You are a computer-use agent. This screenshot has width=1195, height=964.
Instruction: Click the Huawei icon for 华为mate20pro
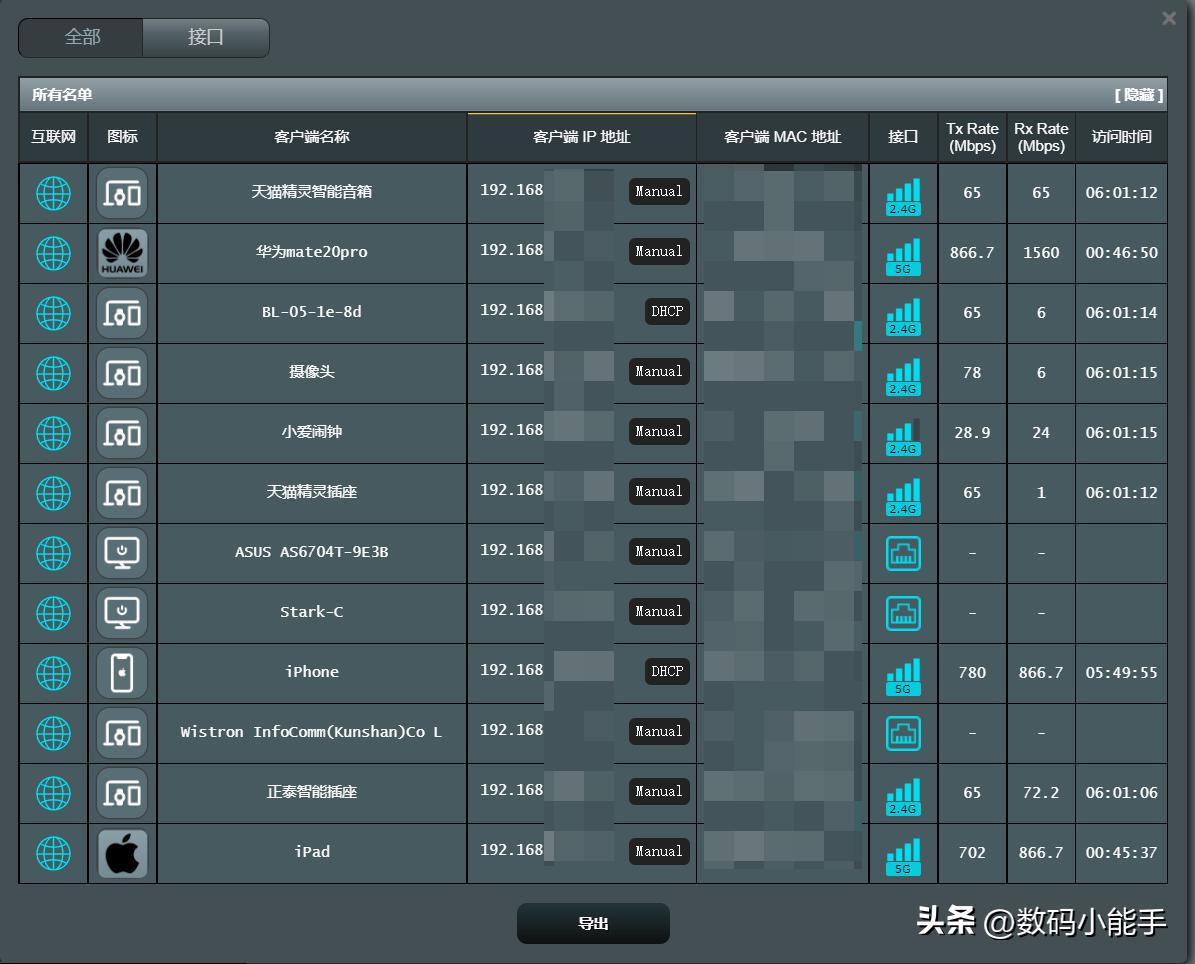click(x=123, y=253)
